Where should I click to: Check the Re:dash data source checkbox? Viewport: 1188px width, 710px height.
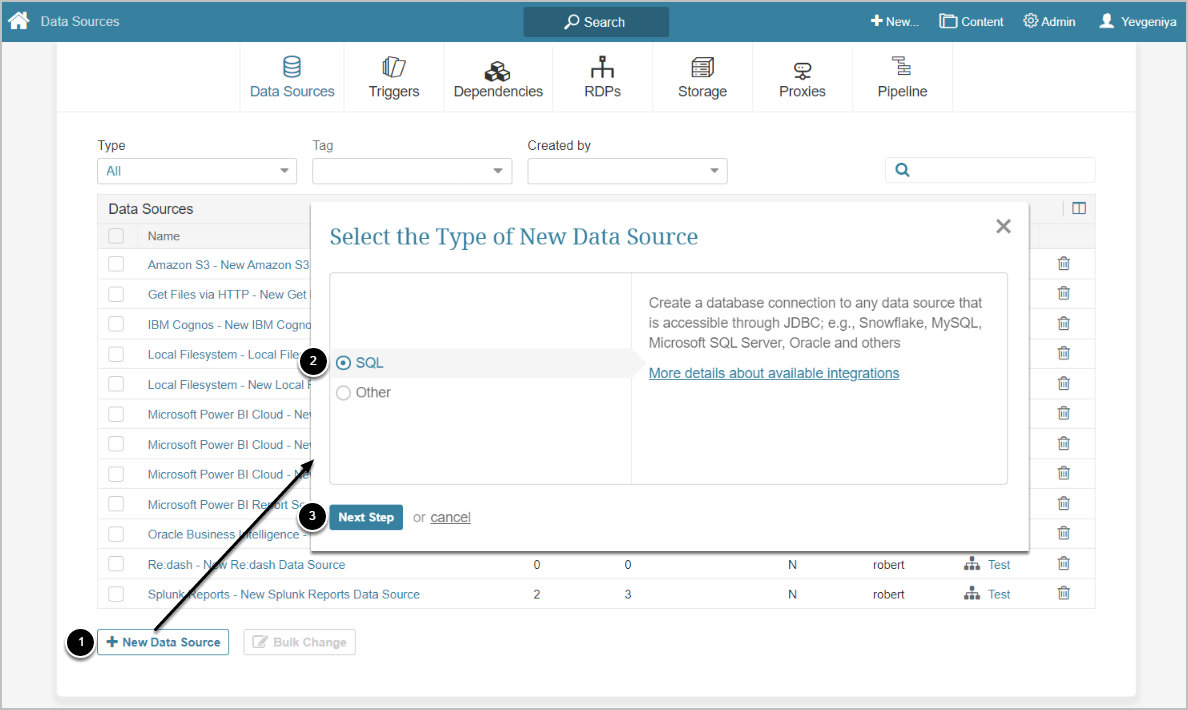116,564
